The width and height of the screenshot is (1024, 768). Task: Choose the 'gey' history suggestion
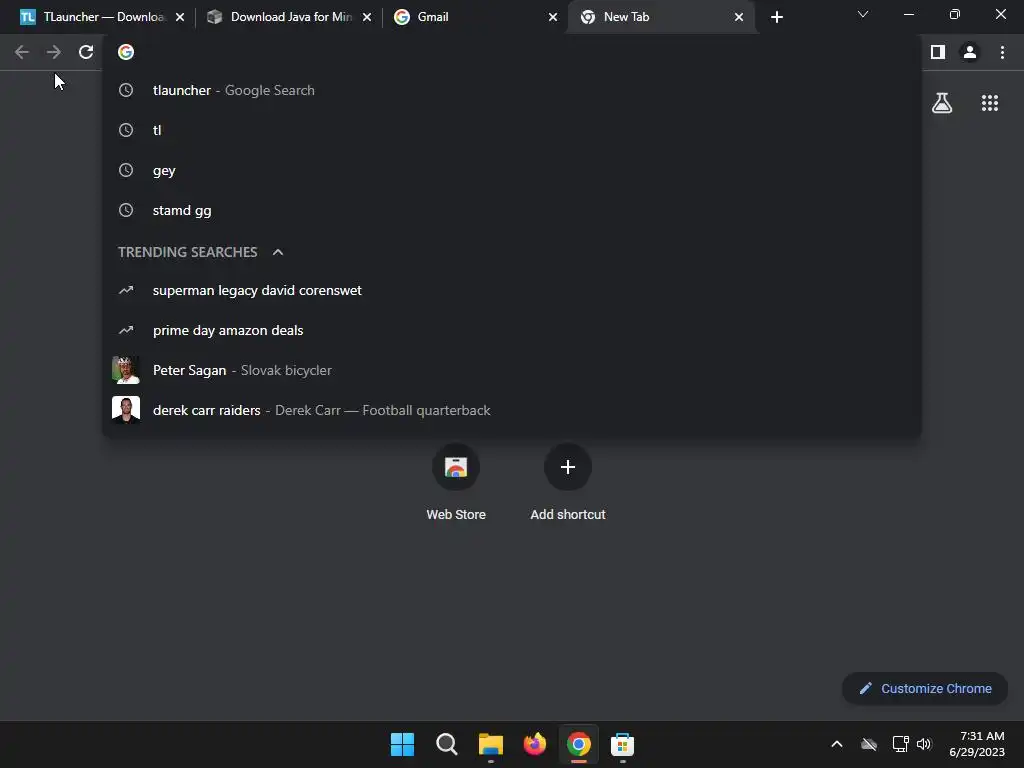(511, 170)
